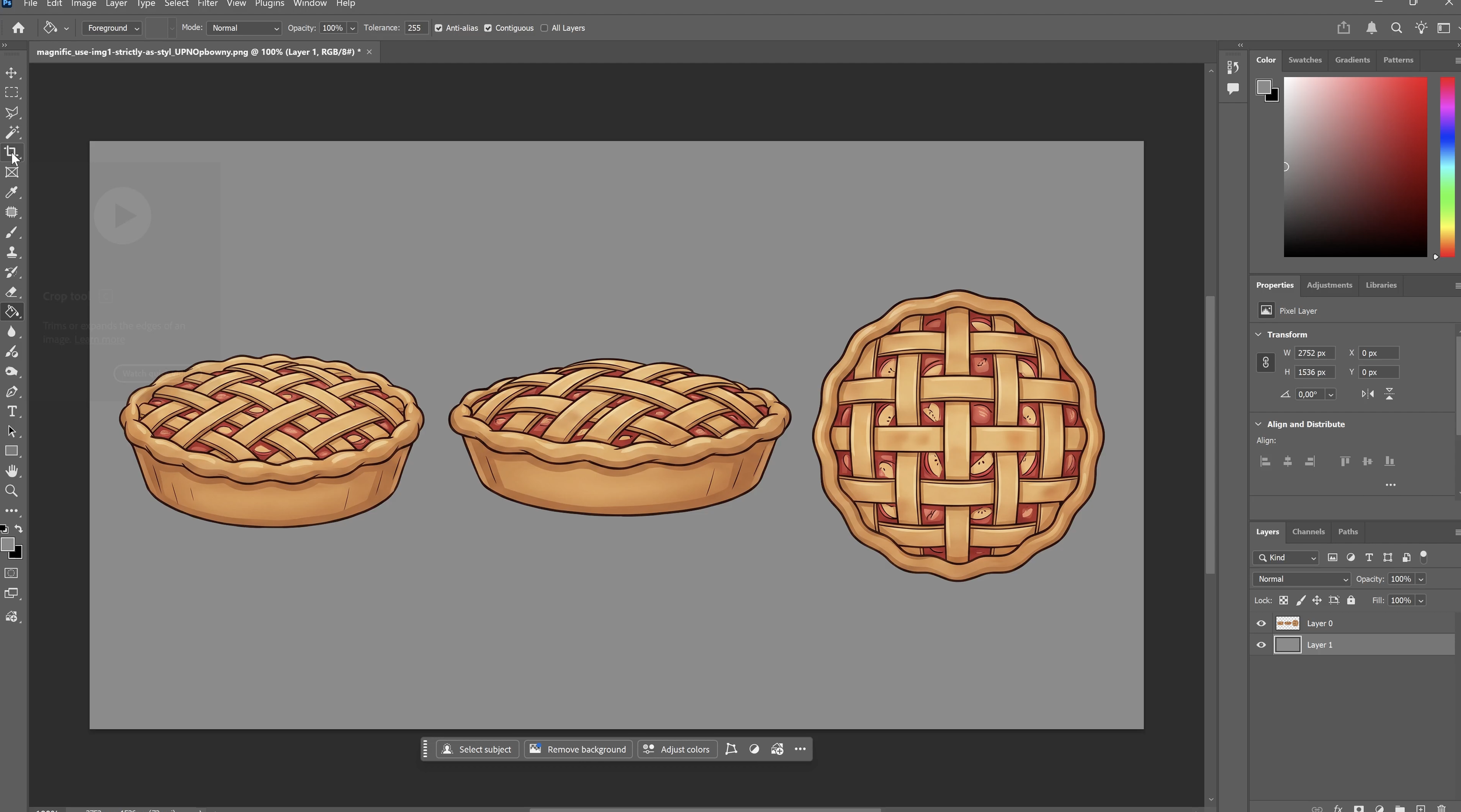Select the Blur tool
1461x812 pixels.
12,332
